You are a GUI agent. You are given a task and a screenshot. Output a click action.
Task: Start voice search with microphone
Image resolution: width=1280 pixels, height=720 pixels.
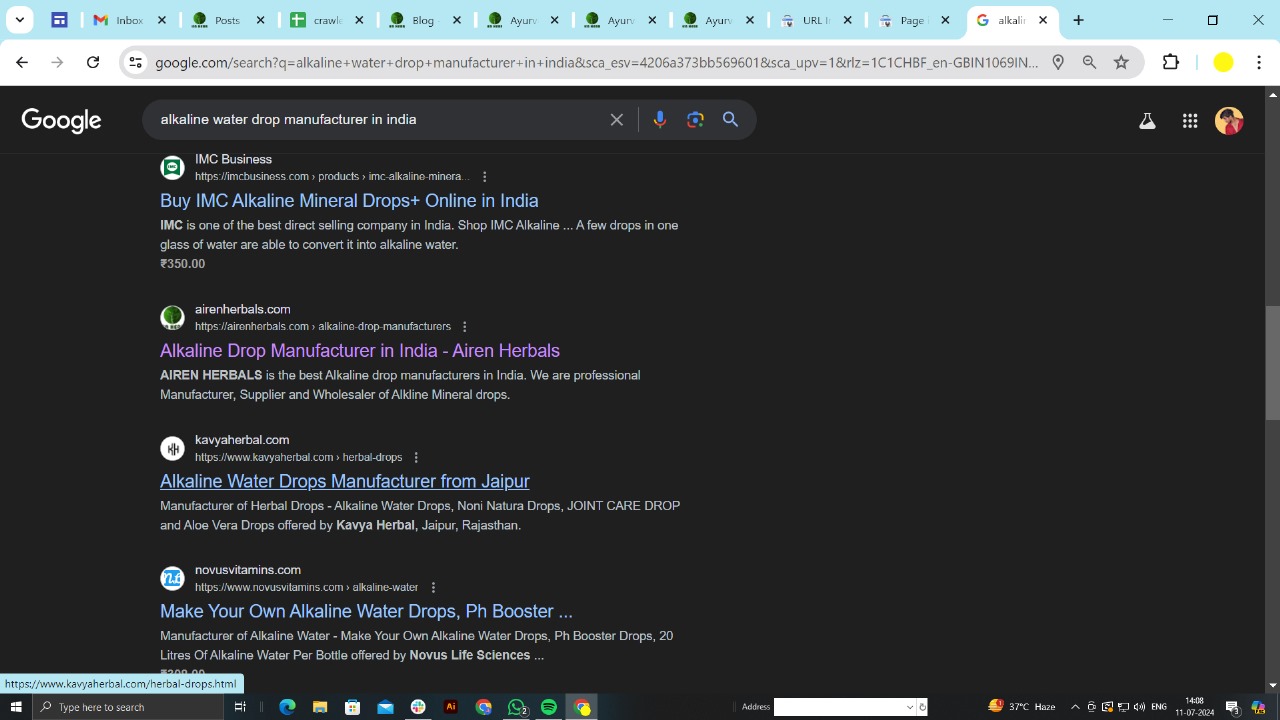coord(659,119)
